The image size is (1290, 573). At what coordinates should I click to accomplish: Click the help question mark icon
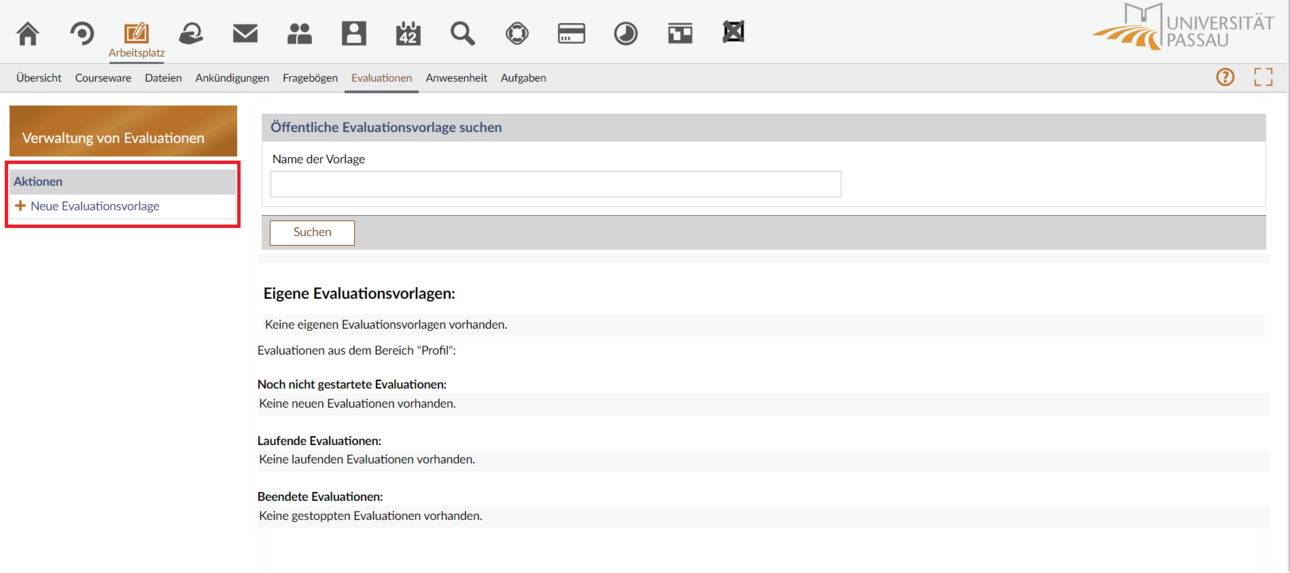coord(1225,77)
